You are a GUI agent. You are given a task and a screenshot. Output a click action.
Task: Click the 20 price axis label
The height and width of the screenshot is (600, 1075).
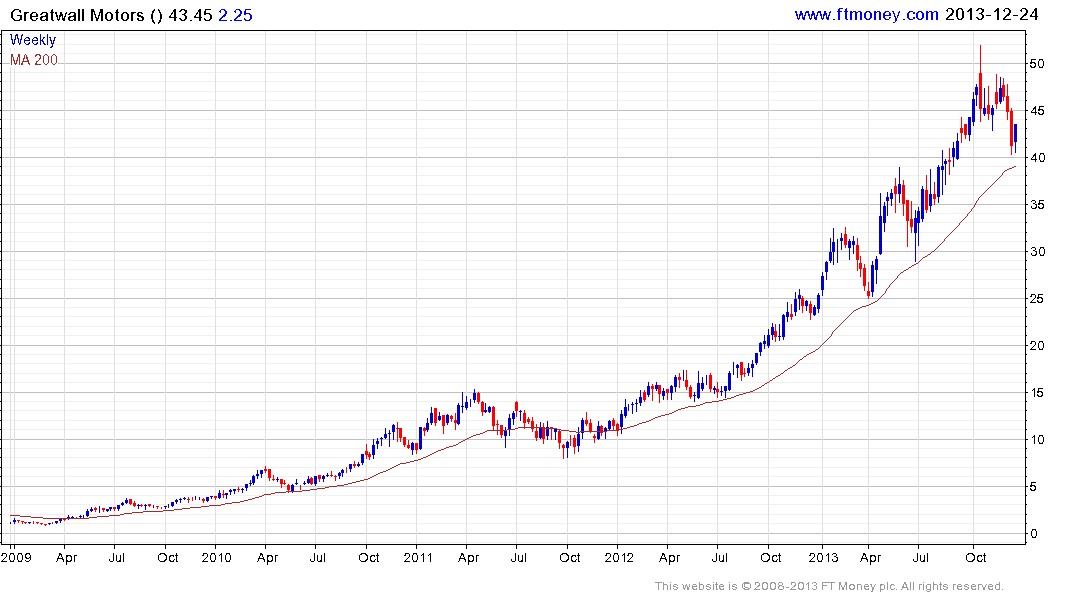1037,346
